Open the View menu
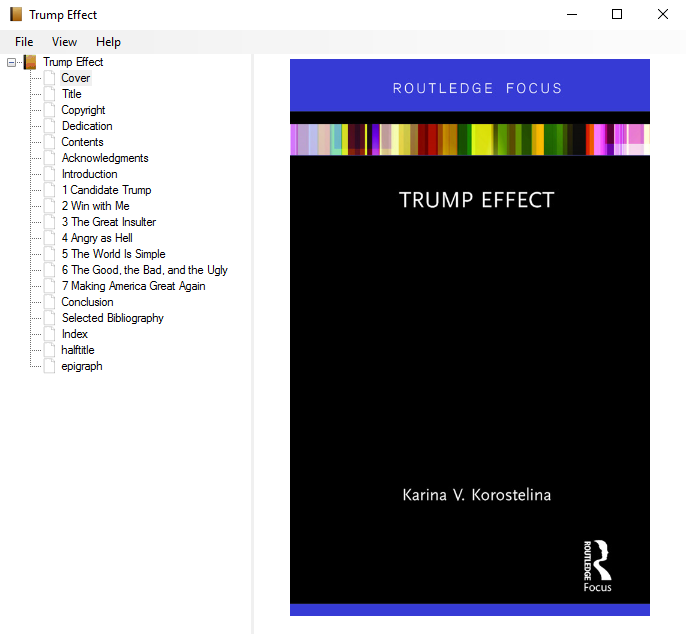Viewport: 686px width, 634px height. point(64,42)
